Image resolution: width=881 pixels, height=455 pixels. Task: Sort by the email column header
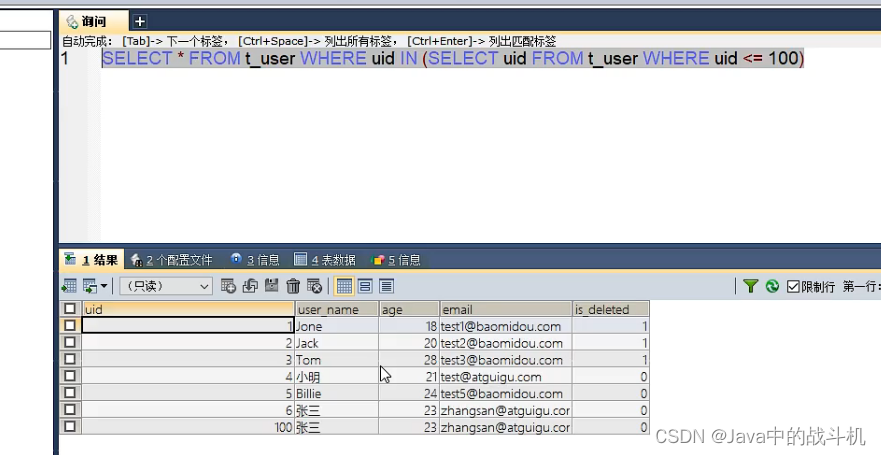point(506,309)
